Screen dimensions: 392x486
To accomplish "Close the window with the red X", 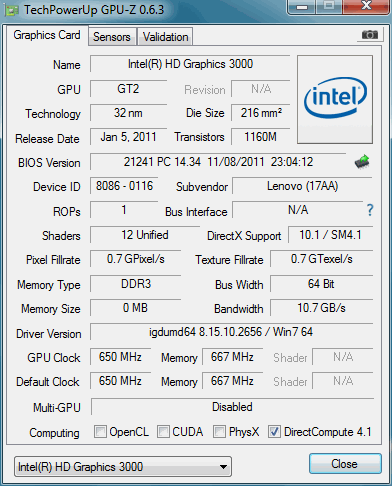I will tap(366, 6).
